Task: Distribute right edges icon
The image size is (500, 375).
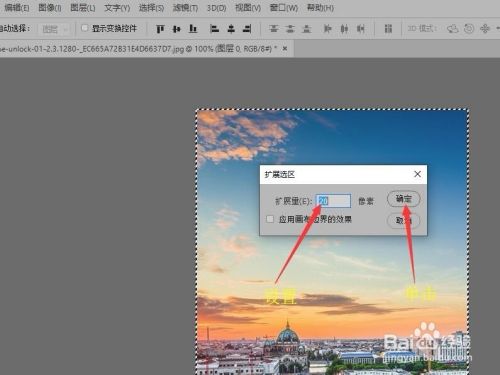Action: (361, 29)
